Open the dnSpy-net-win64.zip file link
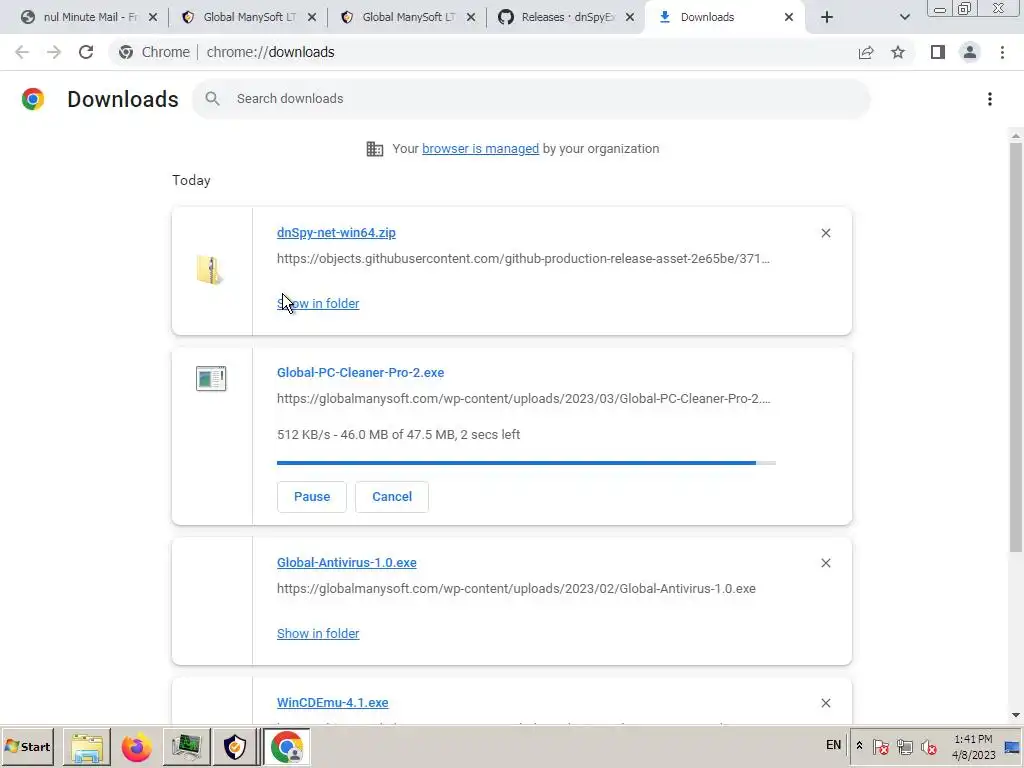Viewport: 1024px width, 768px height. coord(336,233)
